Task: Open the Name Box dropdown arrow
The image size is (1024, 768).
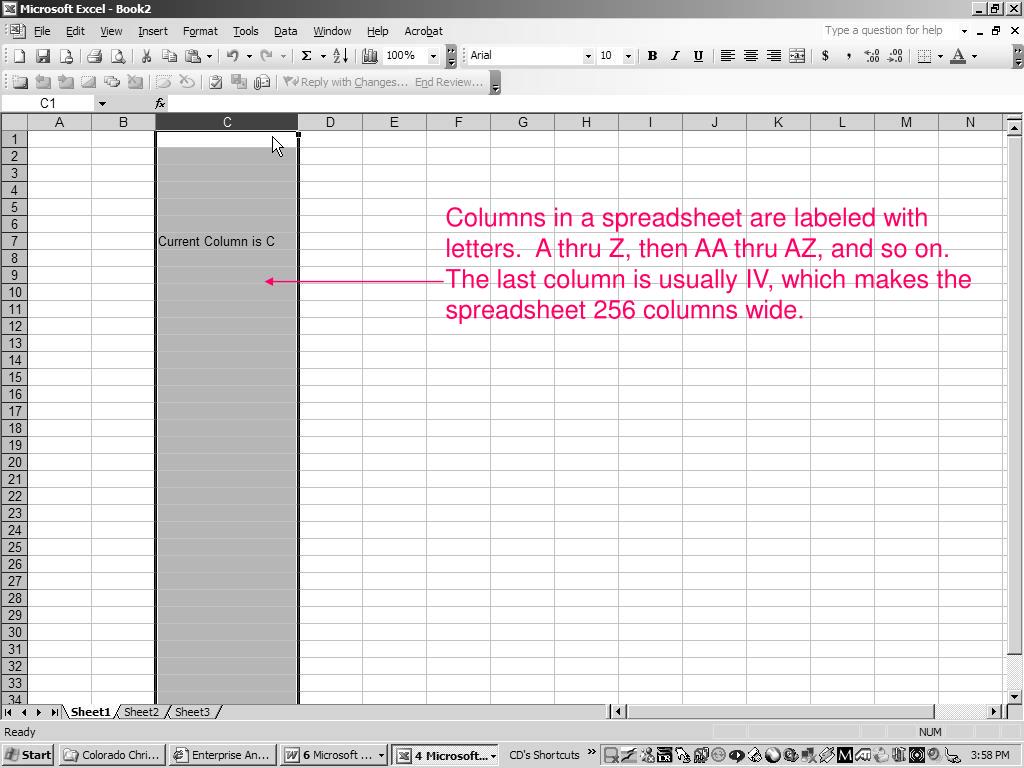Action: pos(102,103)
